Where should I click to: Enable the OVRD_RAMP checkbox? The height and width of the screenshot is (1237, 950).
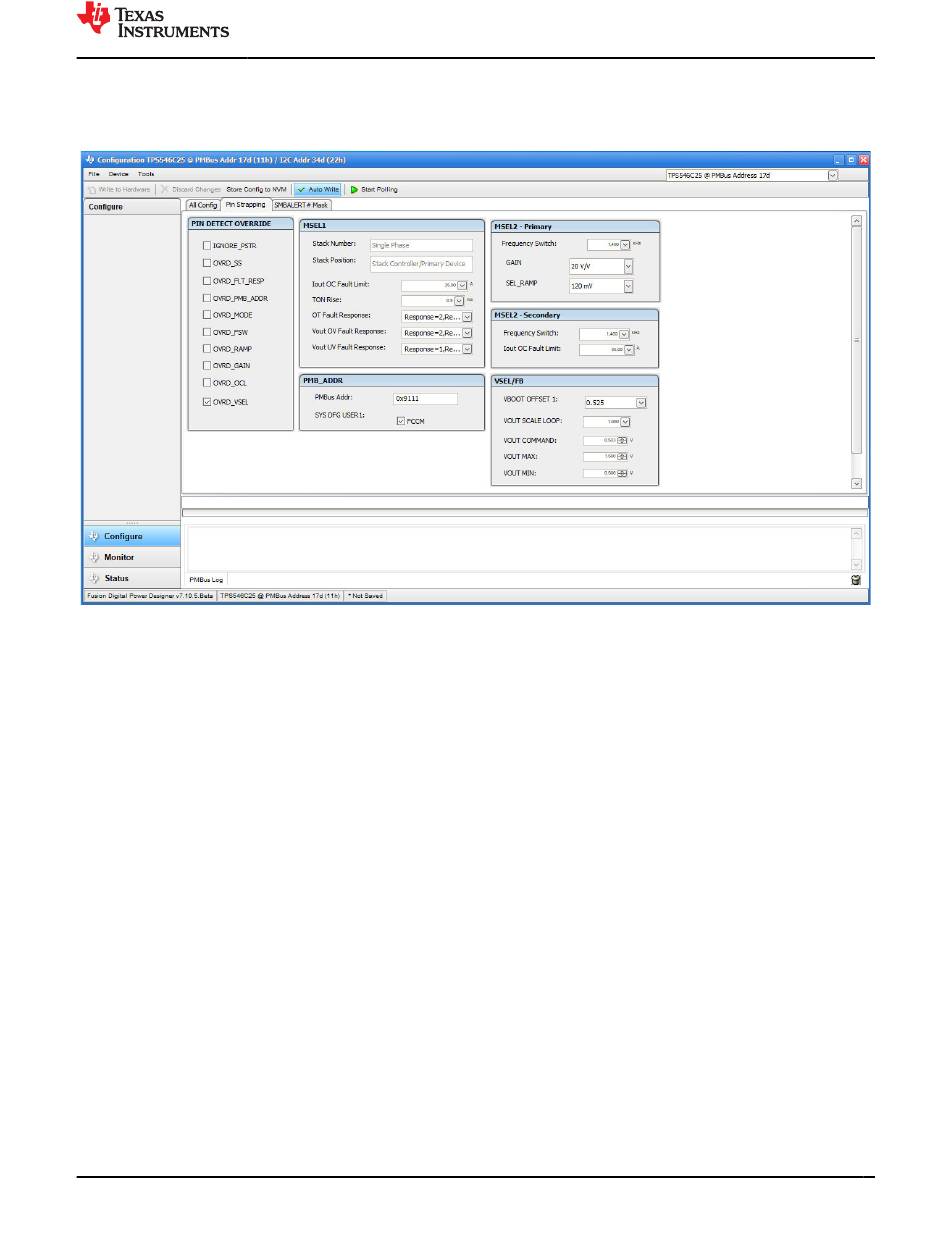pyautogui.click(x=207, y=349)
